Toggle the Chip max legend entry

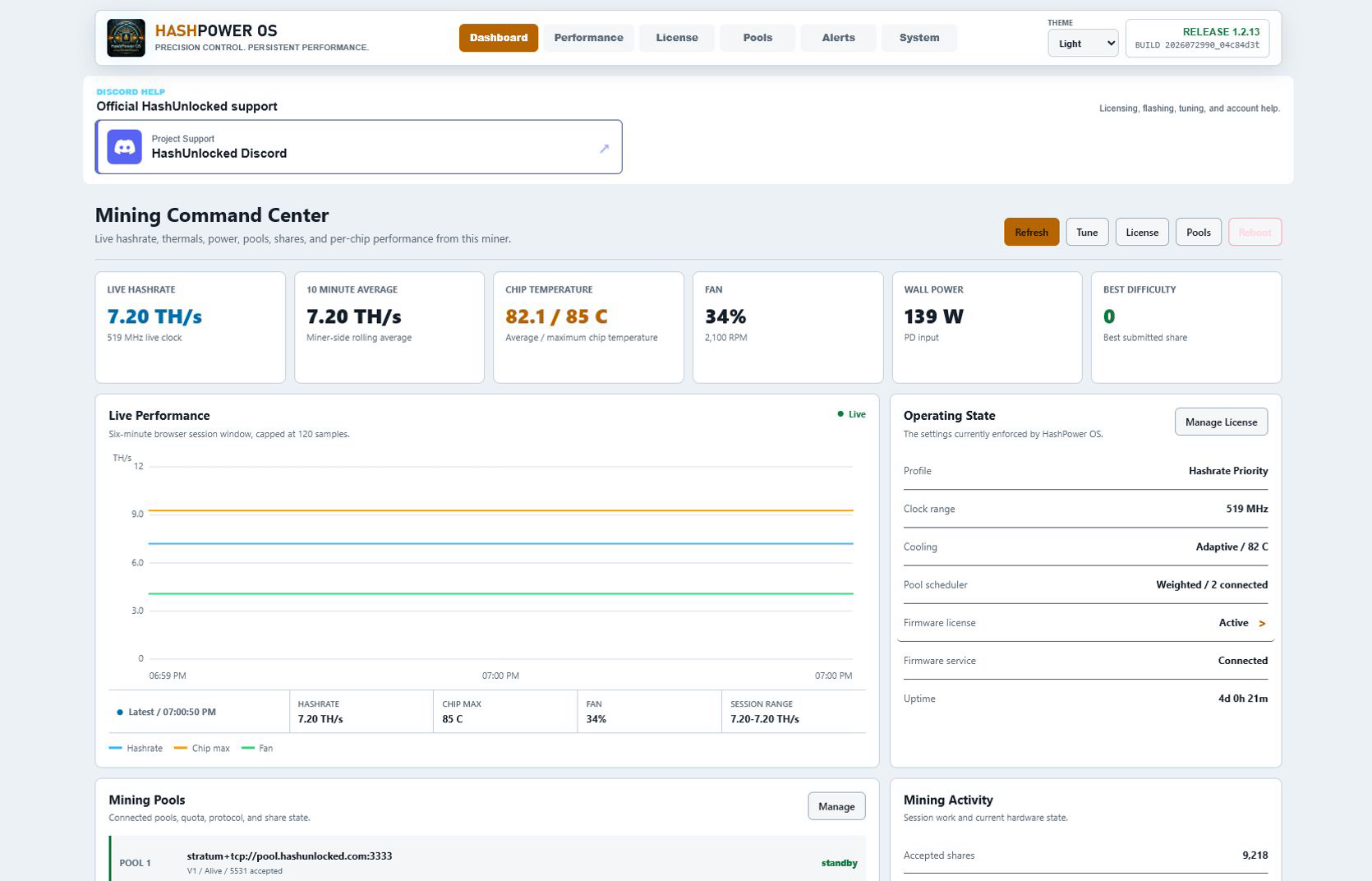coord(202,748)
